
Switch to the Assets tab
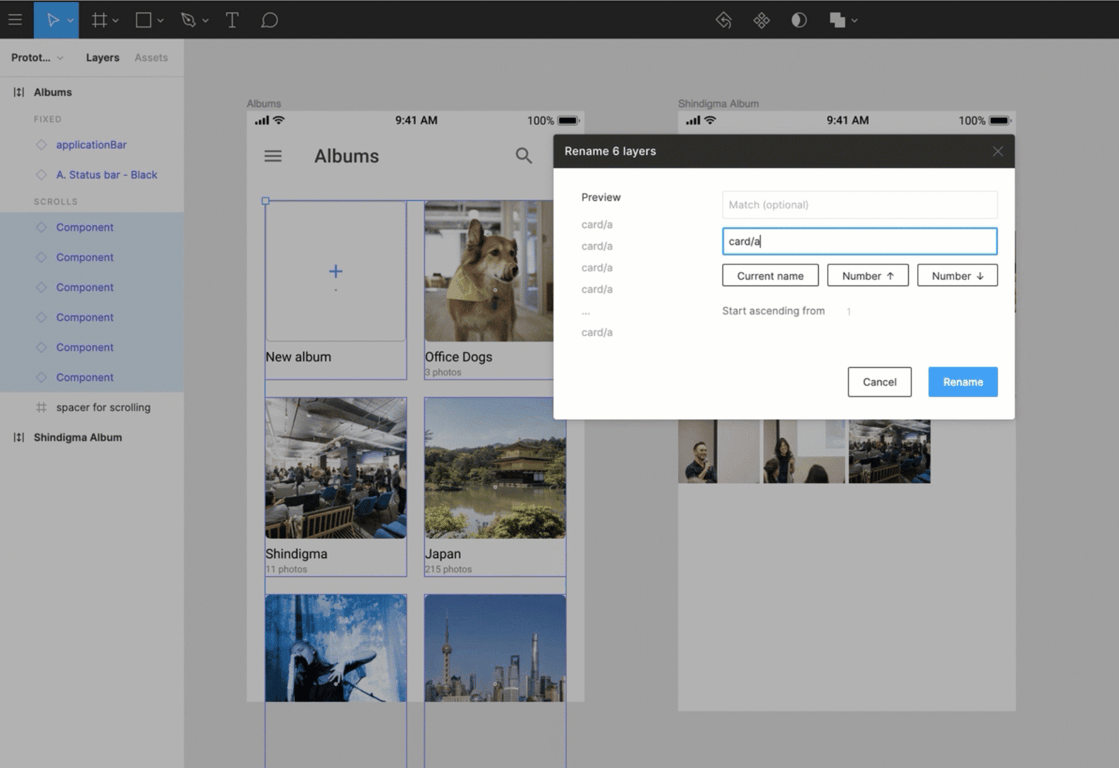[151, 58]
